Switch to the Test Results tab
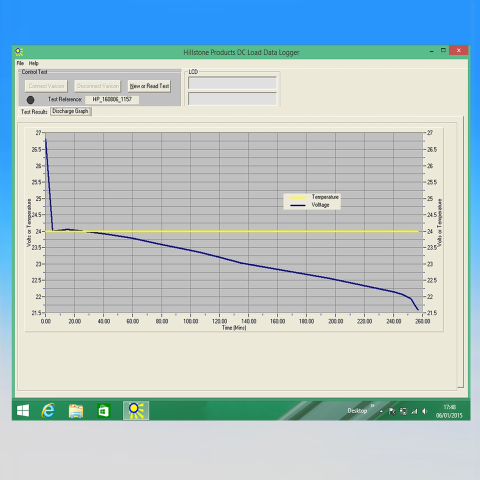The width and height of the screenshot is (480, 480). point(34,112)
